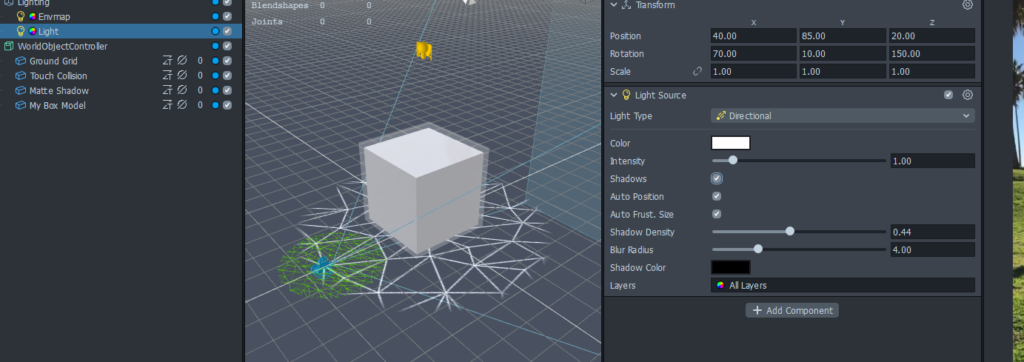
Task: Toggle the Light Source component enabled checkbox
Action: (948, 95)
